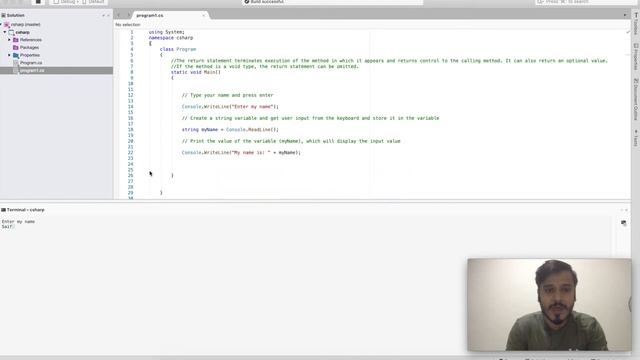Click the 'Print the value of the variable' comment

pos(291,141)
